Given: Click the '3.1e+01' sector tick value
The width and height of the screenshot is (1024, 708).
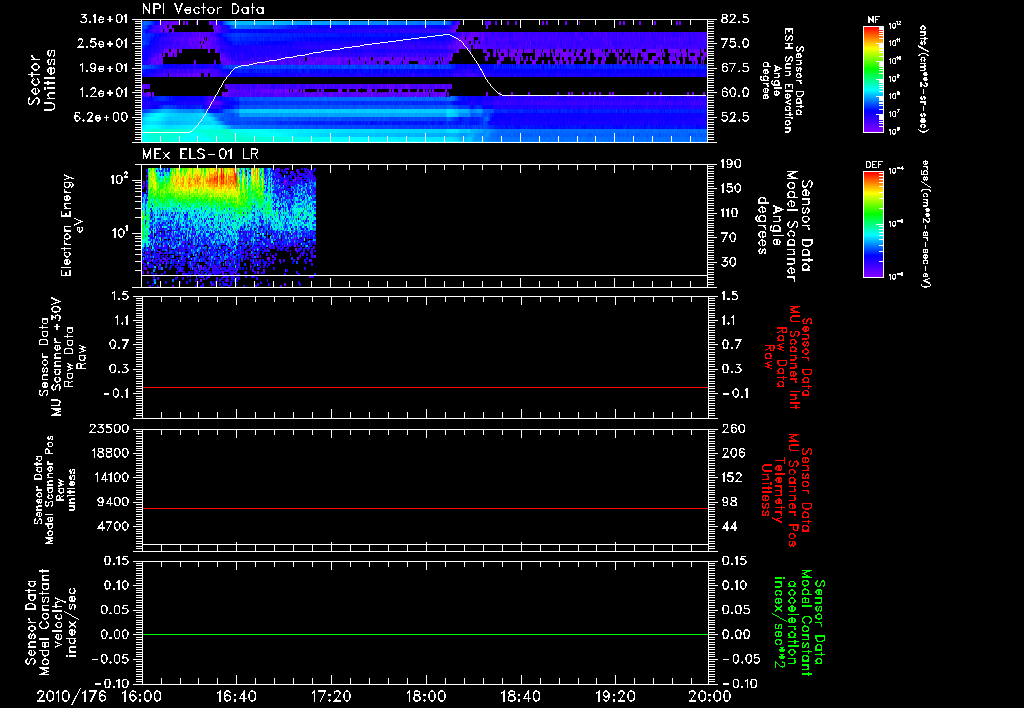Looking at the screenshot, I should [x=104, y=19].
